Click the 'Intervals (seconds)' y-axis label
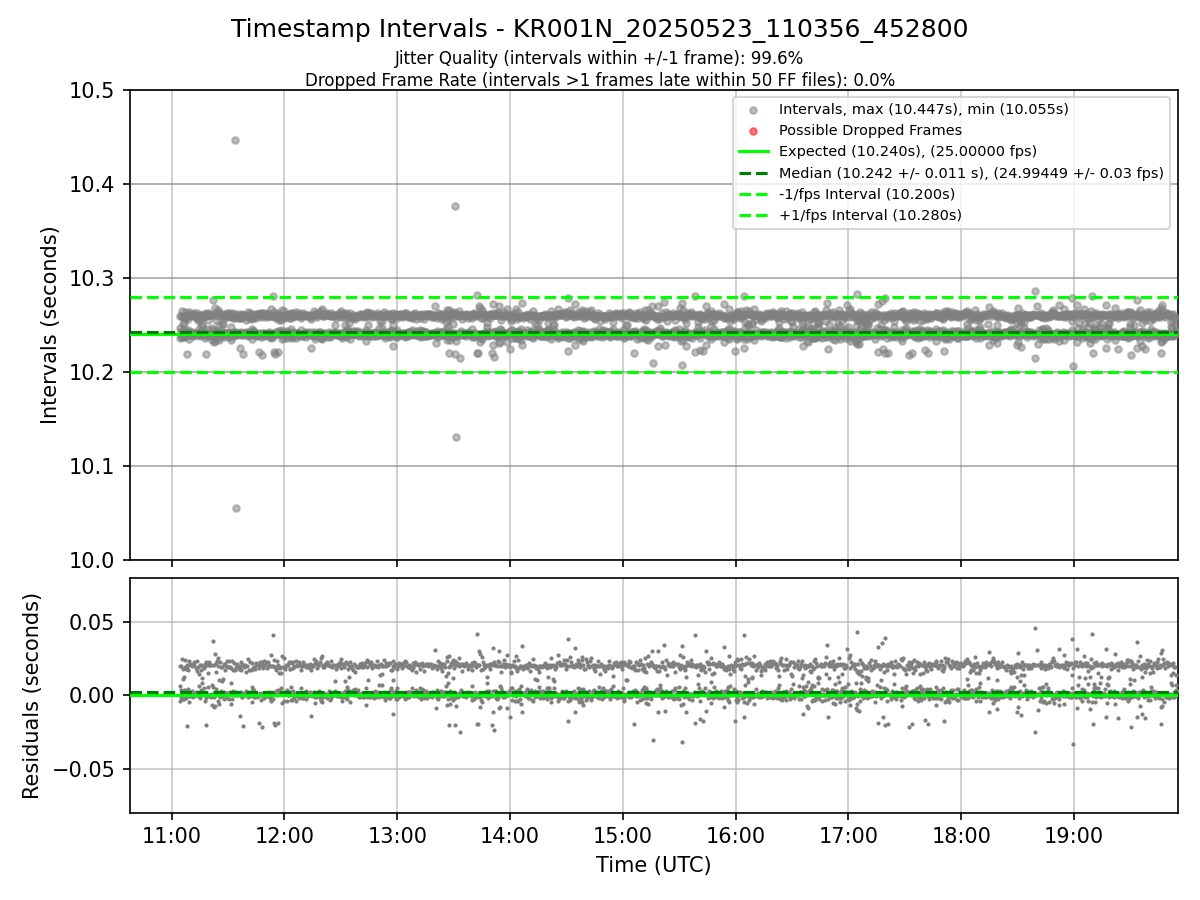Screen dimensions: 1200x900 [50, 325]
